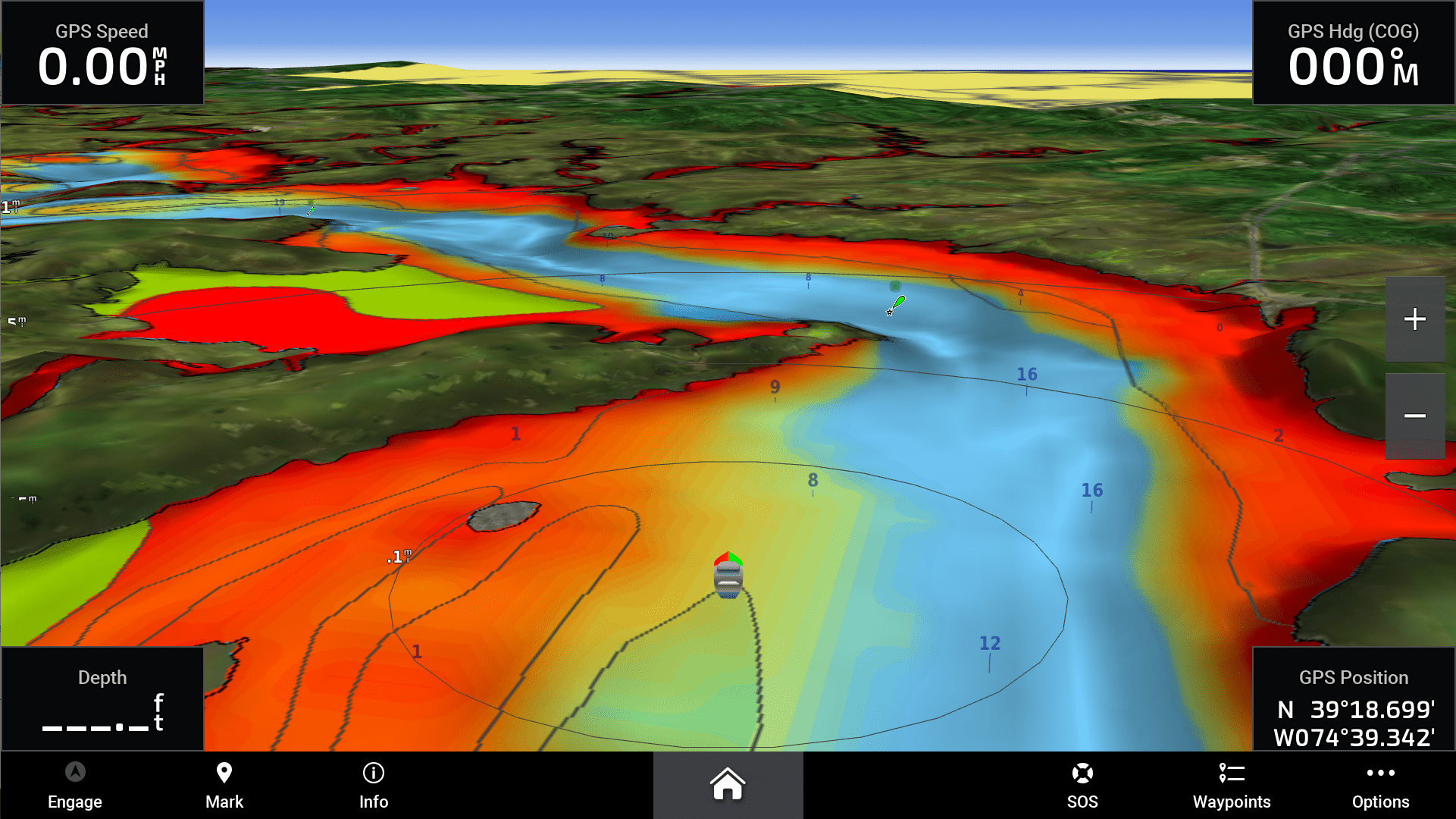The height and width of the screenshot is (819, 1456).
Task: Click the zoom out button
Action: point(1418,415)
